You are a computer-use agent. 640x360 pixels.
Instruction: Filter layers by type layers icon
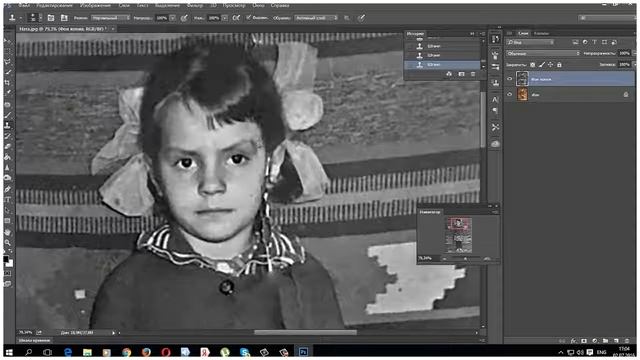pos(594,42)
